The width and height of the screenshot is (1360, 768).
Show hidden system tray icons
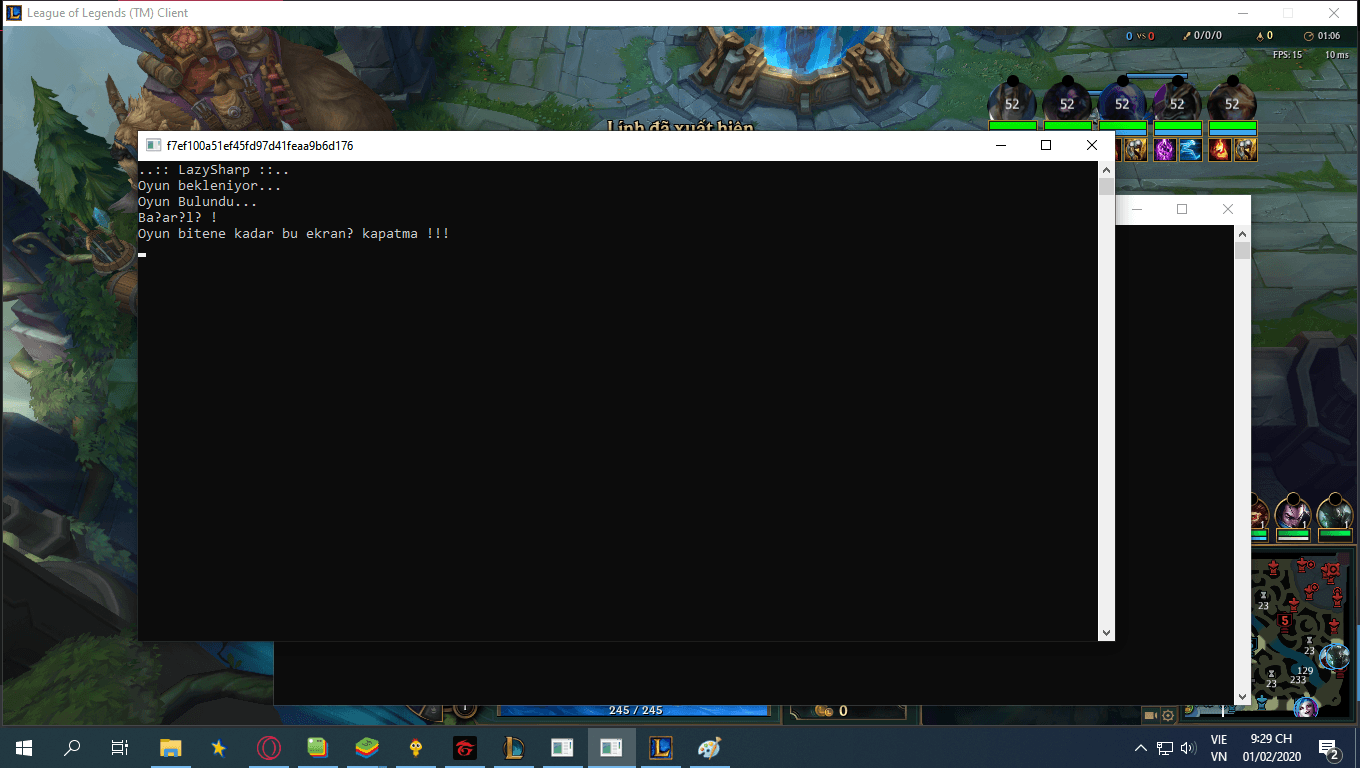pyautogui.click(x=1141, y=748)
